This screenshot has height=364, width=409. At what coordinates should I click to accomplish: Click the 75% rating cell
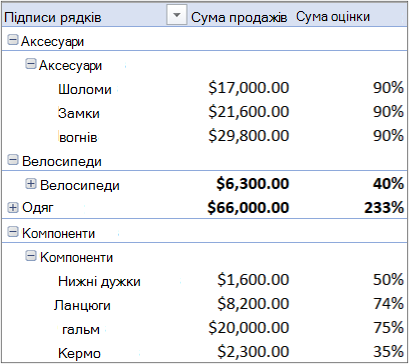click(x=388, y=328)
